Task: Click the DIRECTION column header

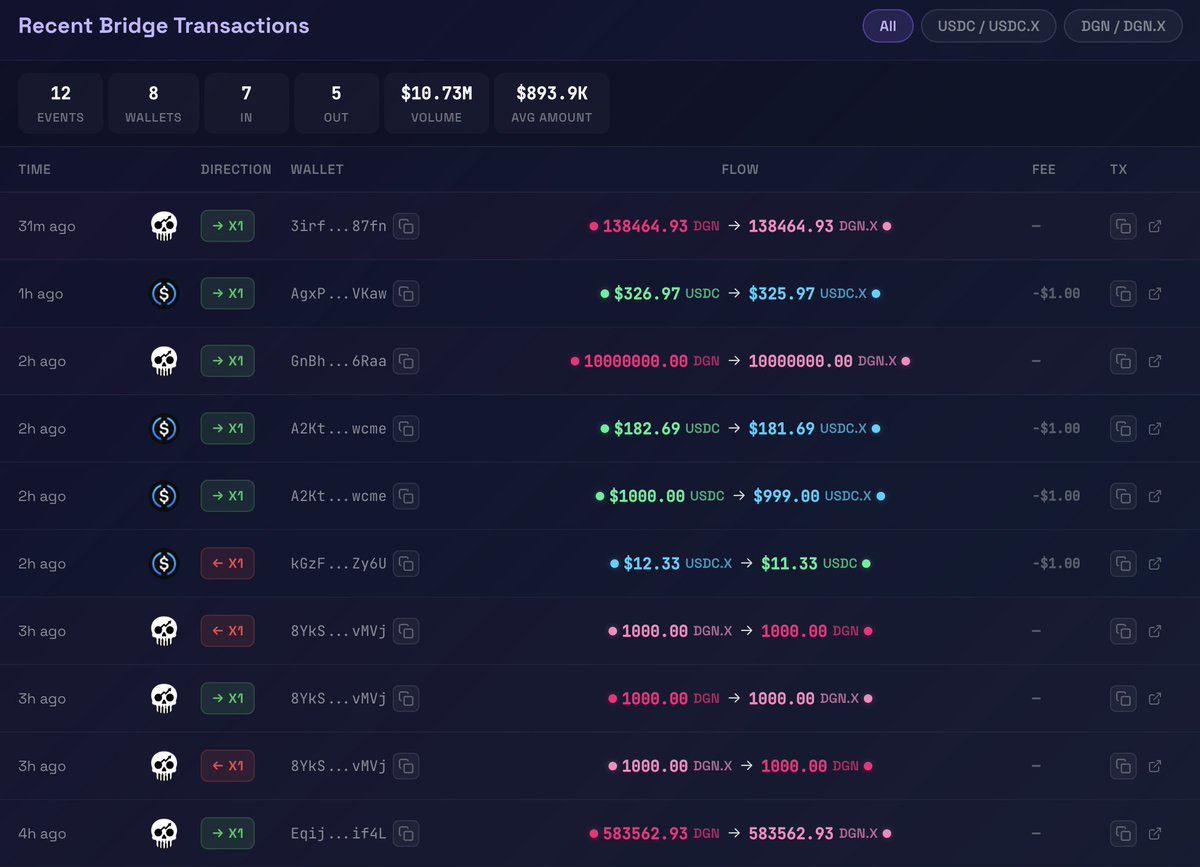Action: click(x=236, y=170)
